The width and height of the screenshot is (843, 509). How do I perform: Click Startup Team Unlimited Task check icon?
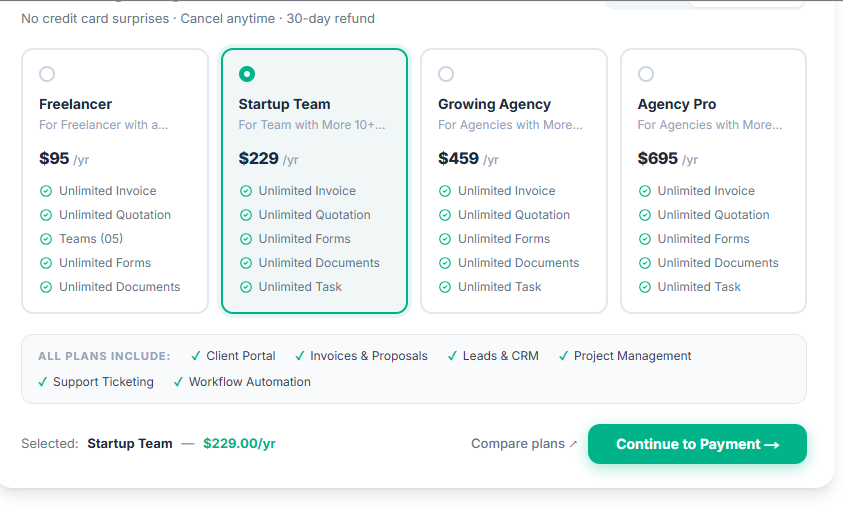tap(246, 287)
